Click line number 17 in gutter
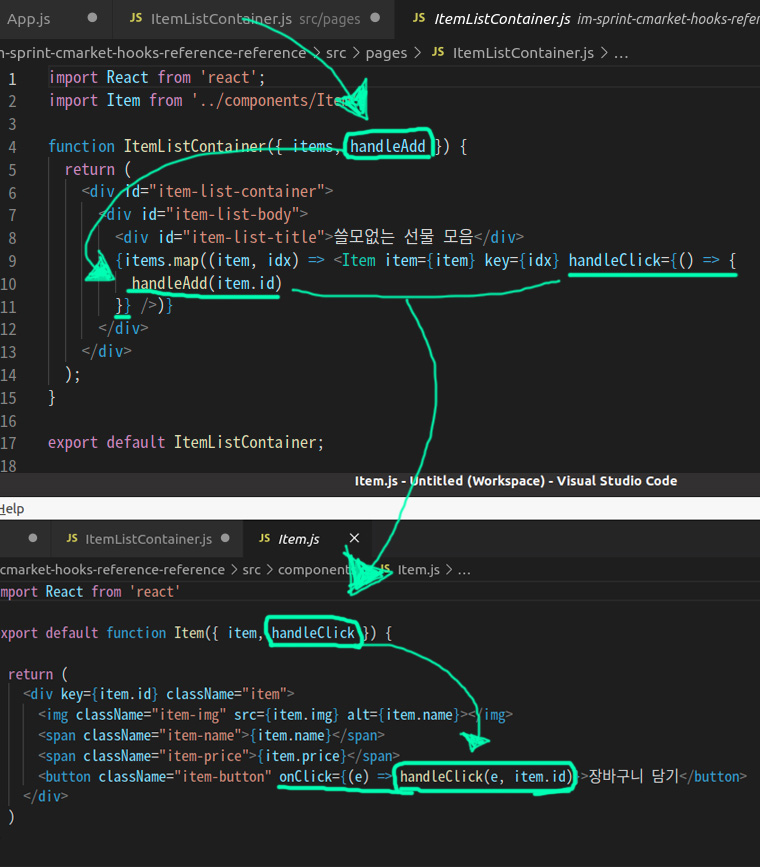 (8, 443)
